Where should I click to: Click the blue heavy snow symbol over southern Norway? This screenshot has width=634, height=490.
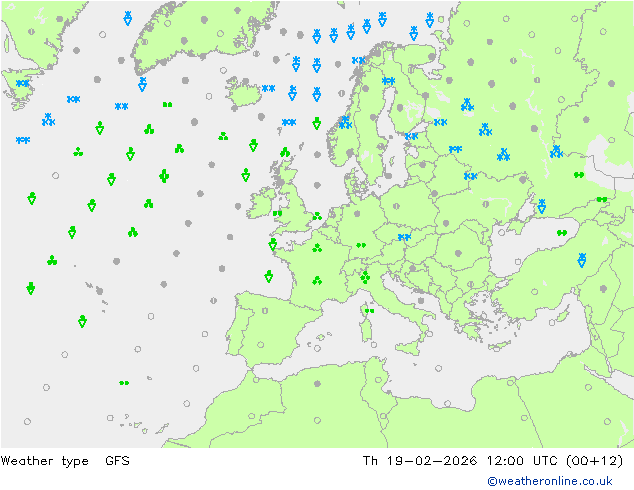click(345, 122)
